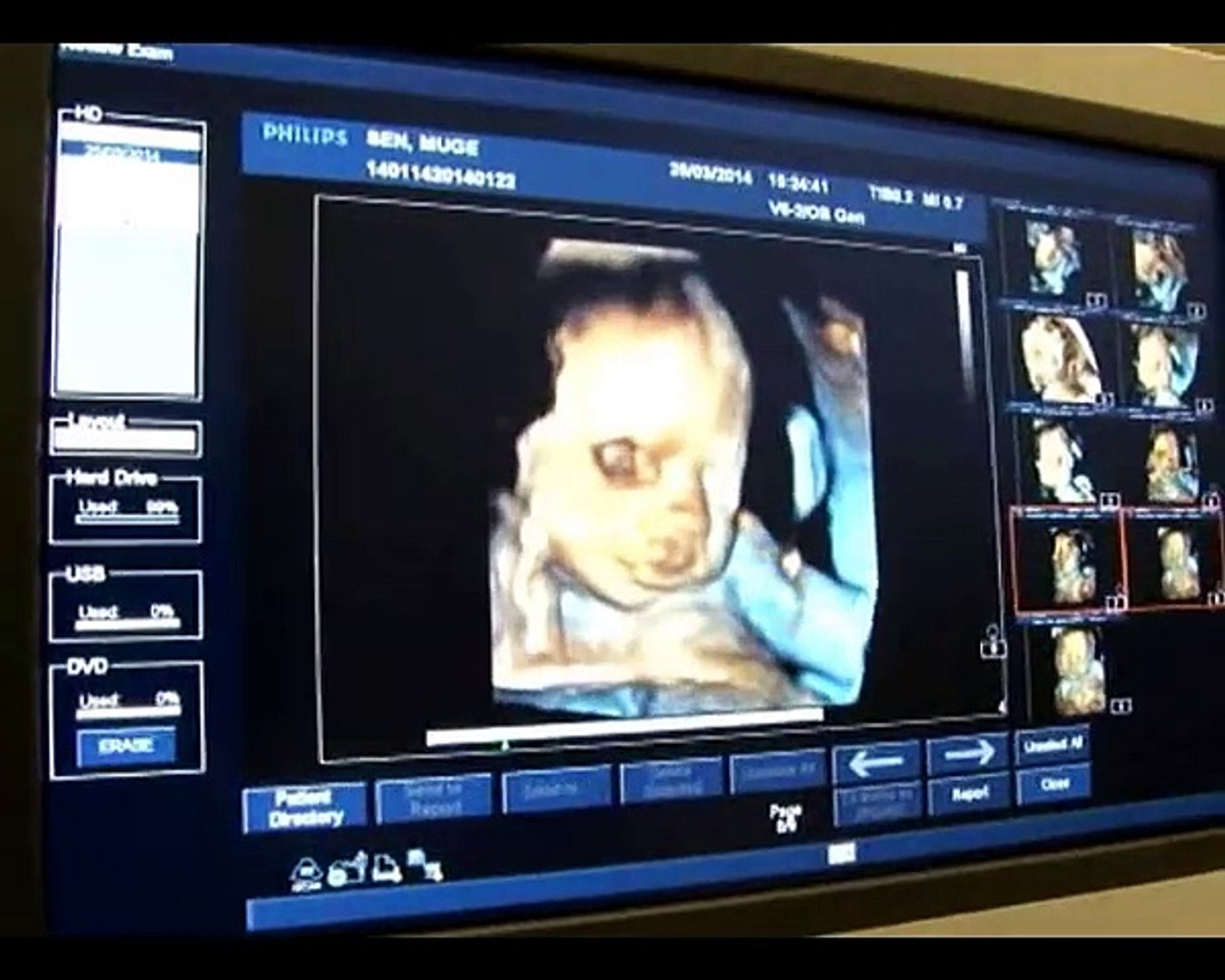Select left red-outlined thumbnail in fourth row
This screenshot has height=980, width=1225.
coord(1067,563)
